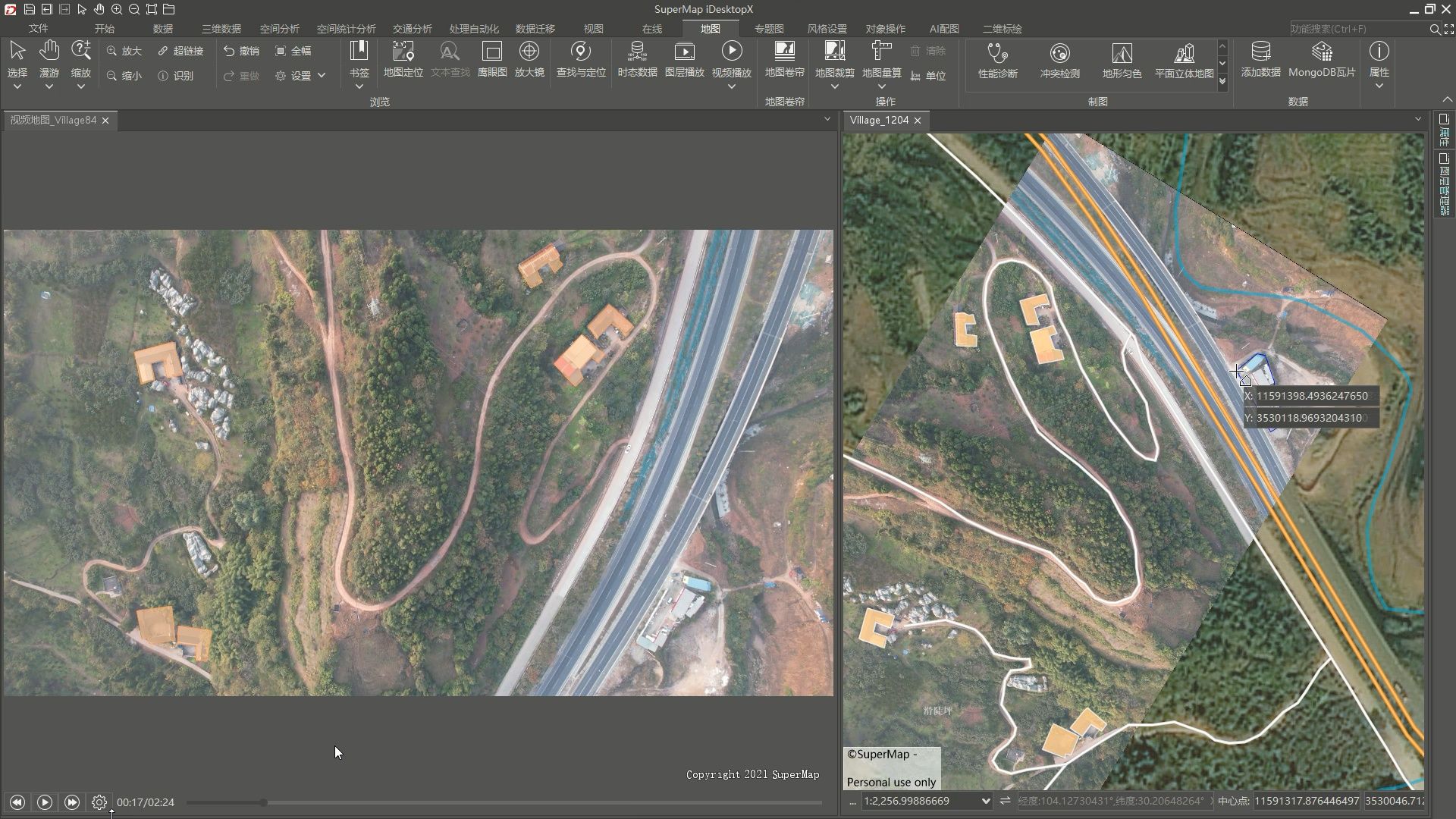Choose the 缩放 zoom tool
This screenshot has width=1456, height=819.
tap(81, 59)
